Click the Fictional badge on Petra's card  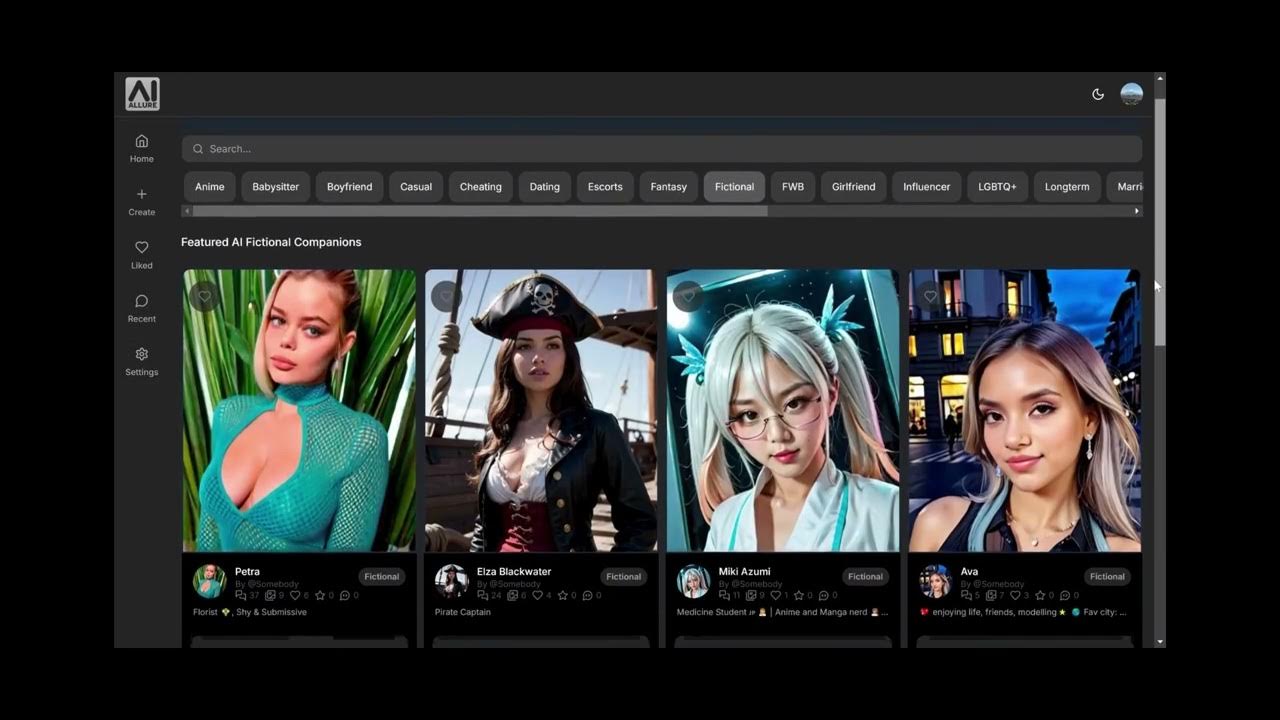(x=382, y=576)
